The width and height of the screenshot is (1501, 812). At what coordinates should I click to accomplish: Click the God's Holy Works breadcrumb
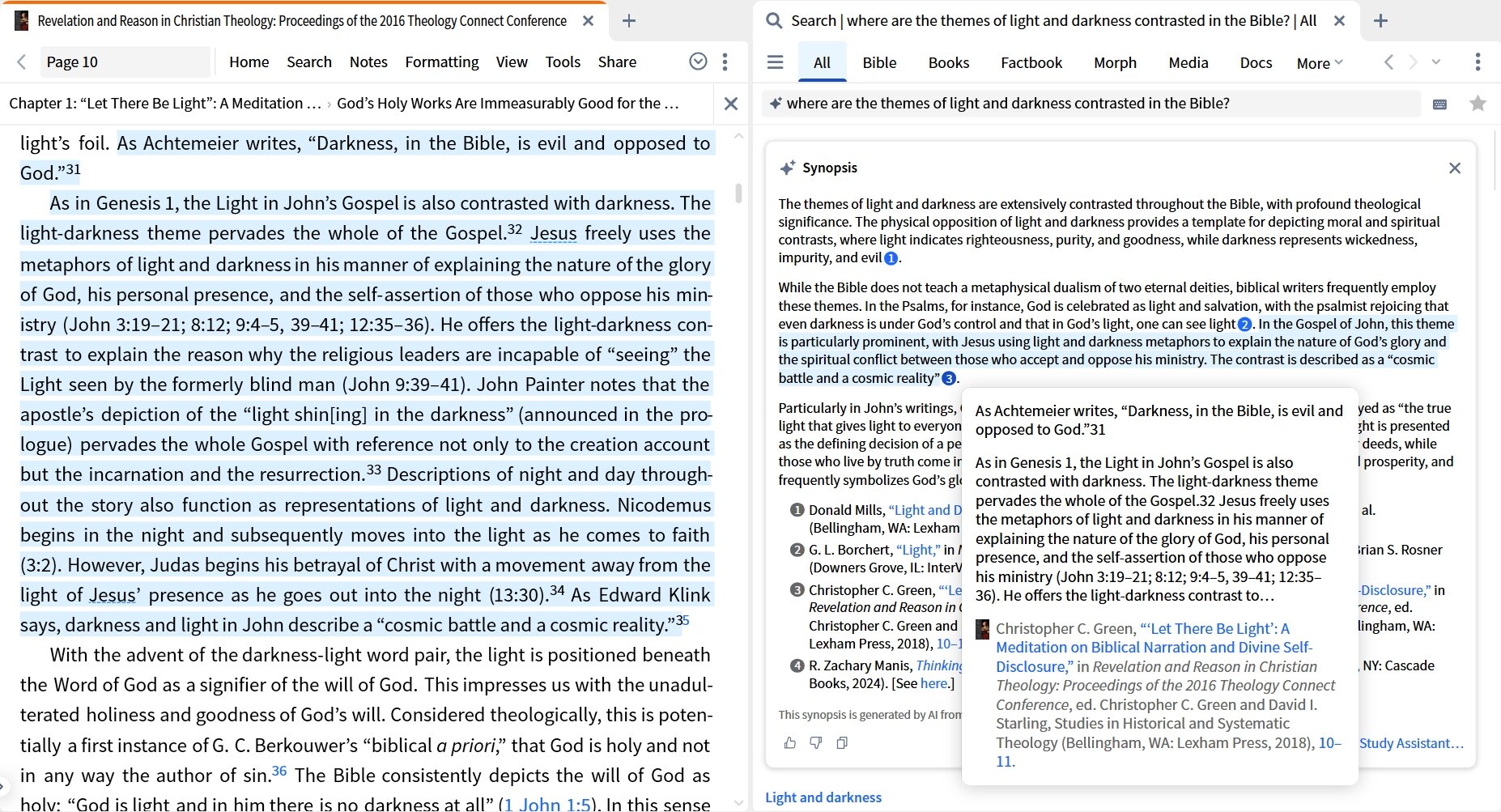(508, 104)
